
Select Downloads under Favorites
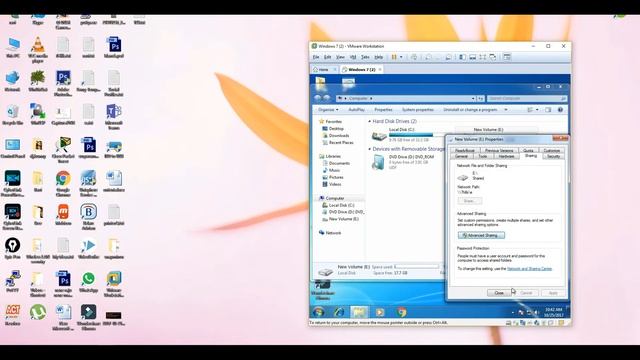coord(336,136)
